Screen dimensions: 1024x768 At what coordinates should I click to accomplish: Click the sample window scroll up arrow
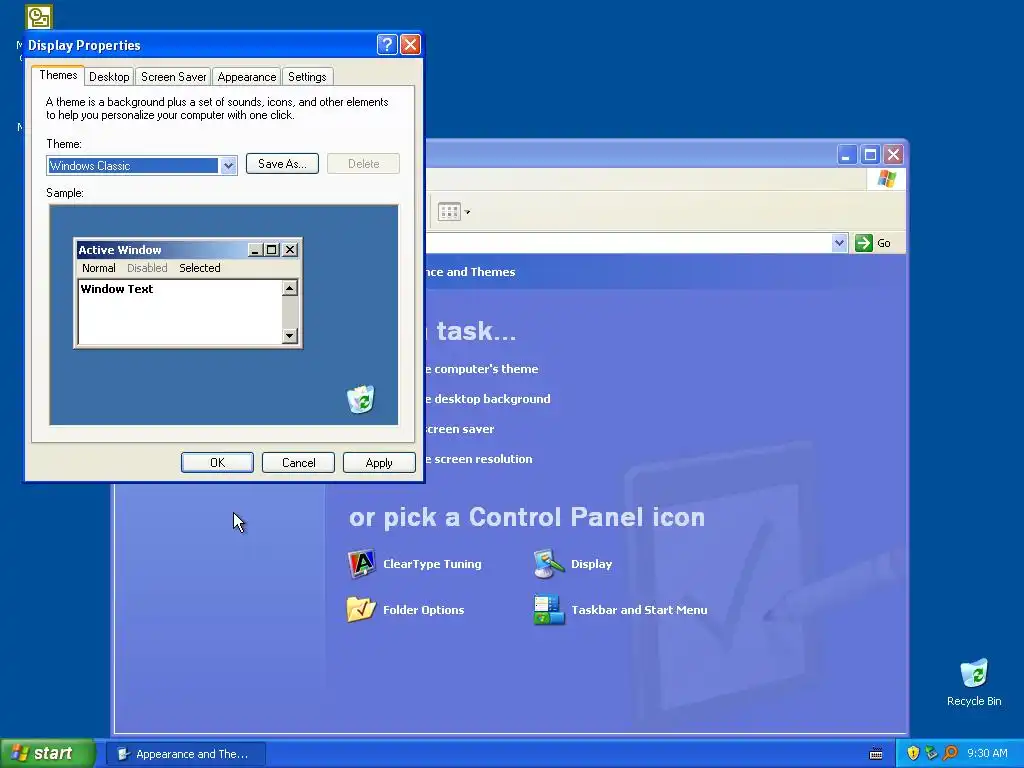pyautogui.click(x=290, y=288)
